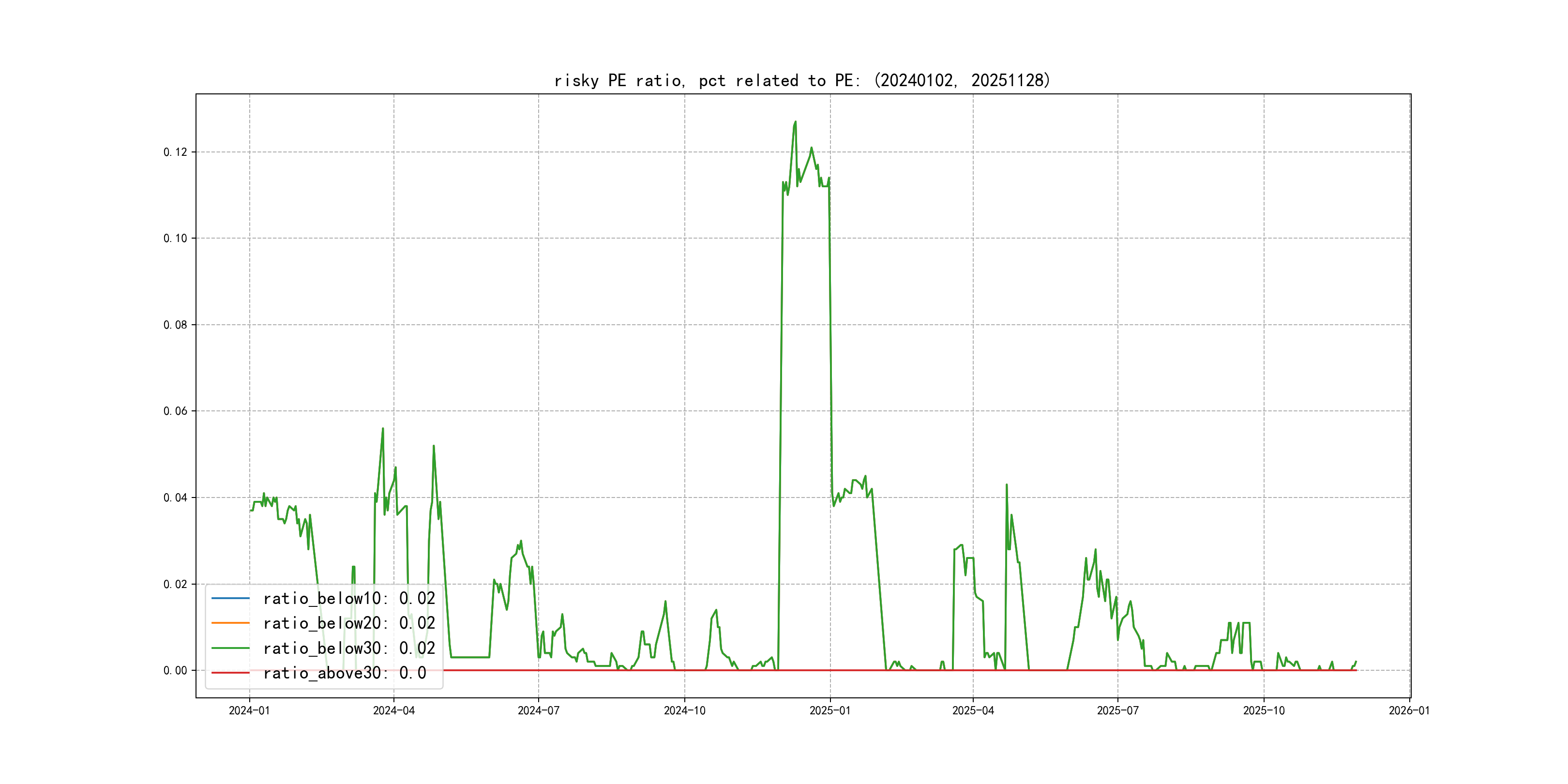The width and height of the screenshot is (1568, 784).
Task: Click the 0.00 y-axis tick label
Action: 175,670
